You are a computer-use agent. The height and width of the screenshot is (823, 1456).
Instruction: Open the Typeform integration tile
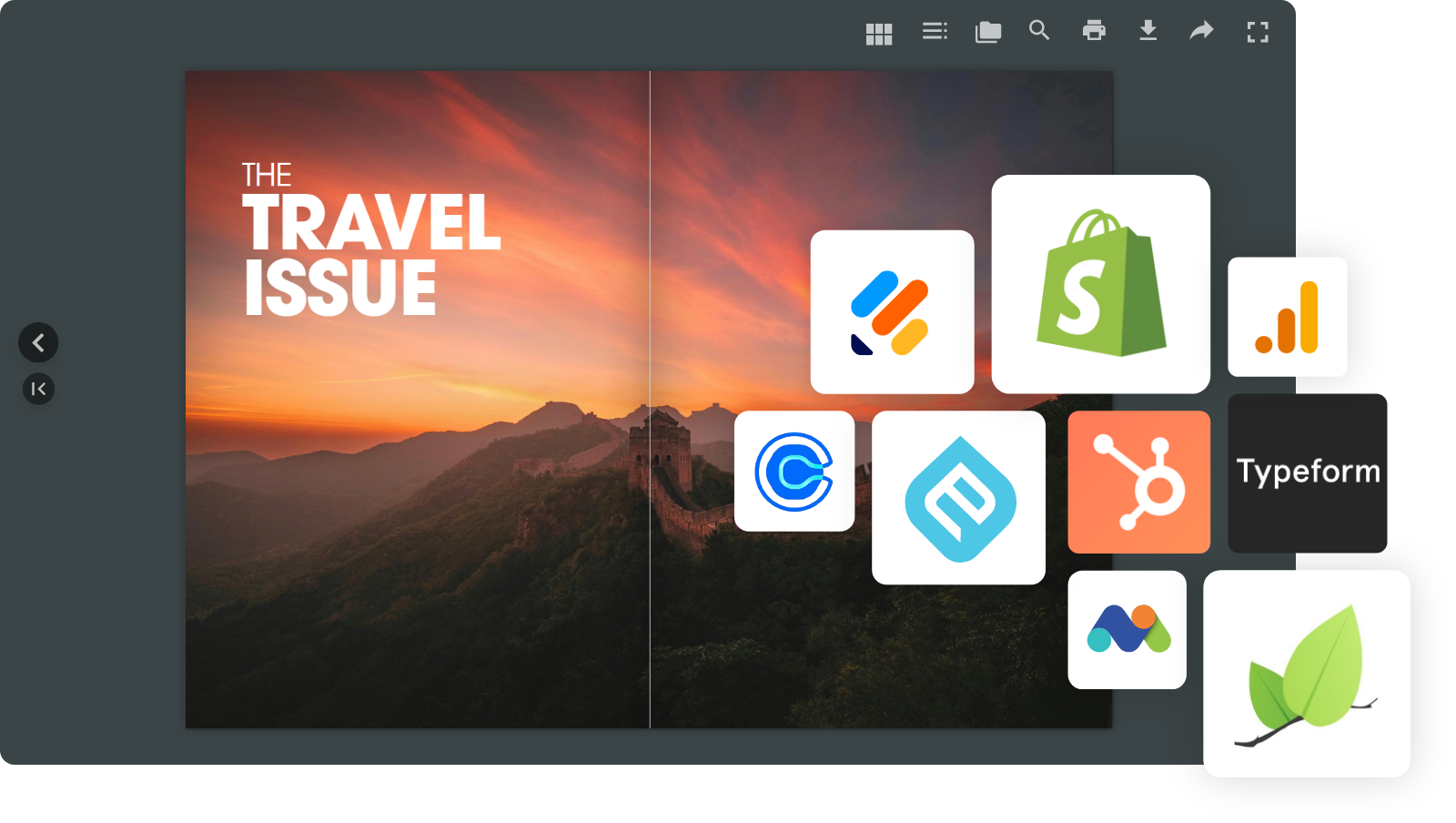tap(1307, 472)
